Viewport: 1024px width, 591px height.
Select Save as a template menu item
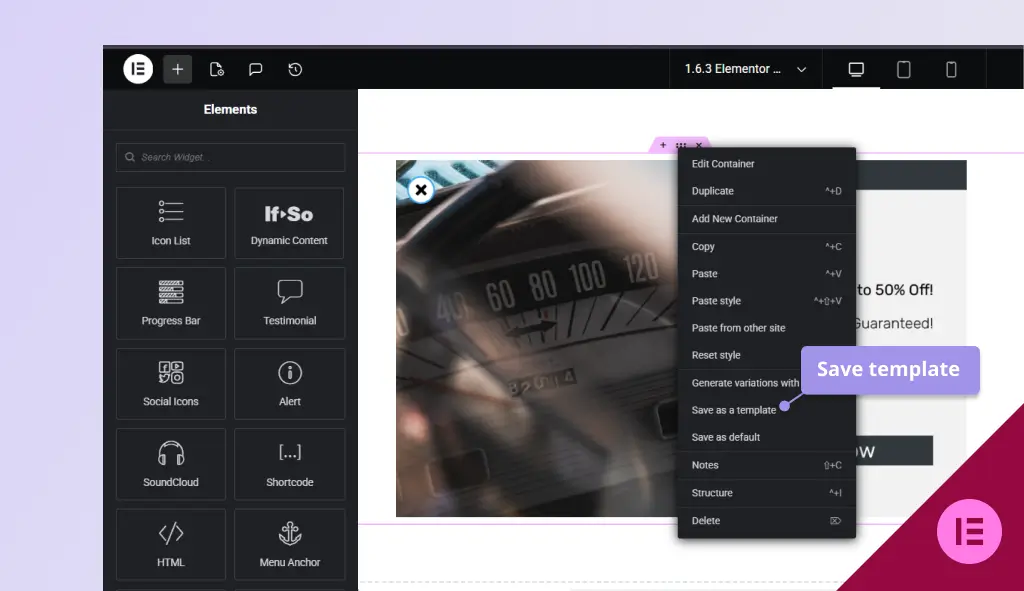tap(733, 410)
